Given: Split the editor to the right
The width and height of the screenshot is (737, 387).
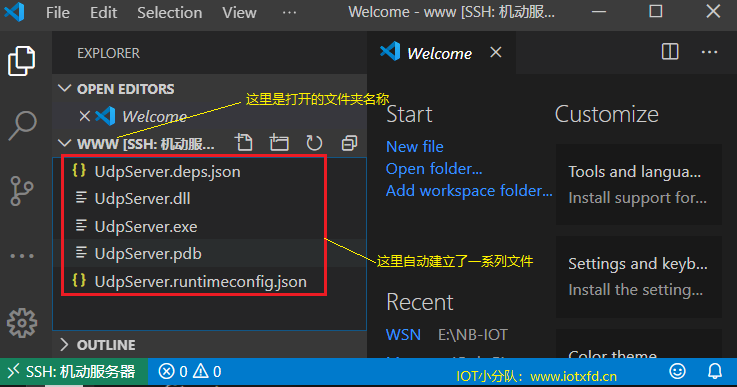Looking at the screenshot, I should pos(670,52).
